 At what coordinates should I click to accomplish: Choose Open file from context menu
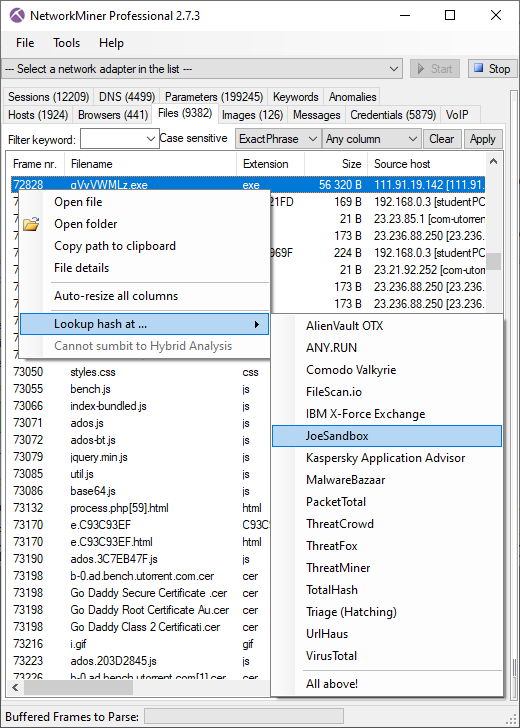pyautogui.click(x=144, y=202)
